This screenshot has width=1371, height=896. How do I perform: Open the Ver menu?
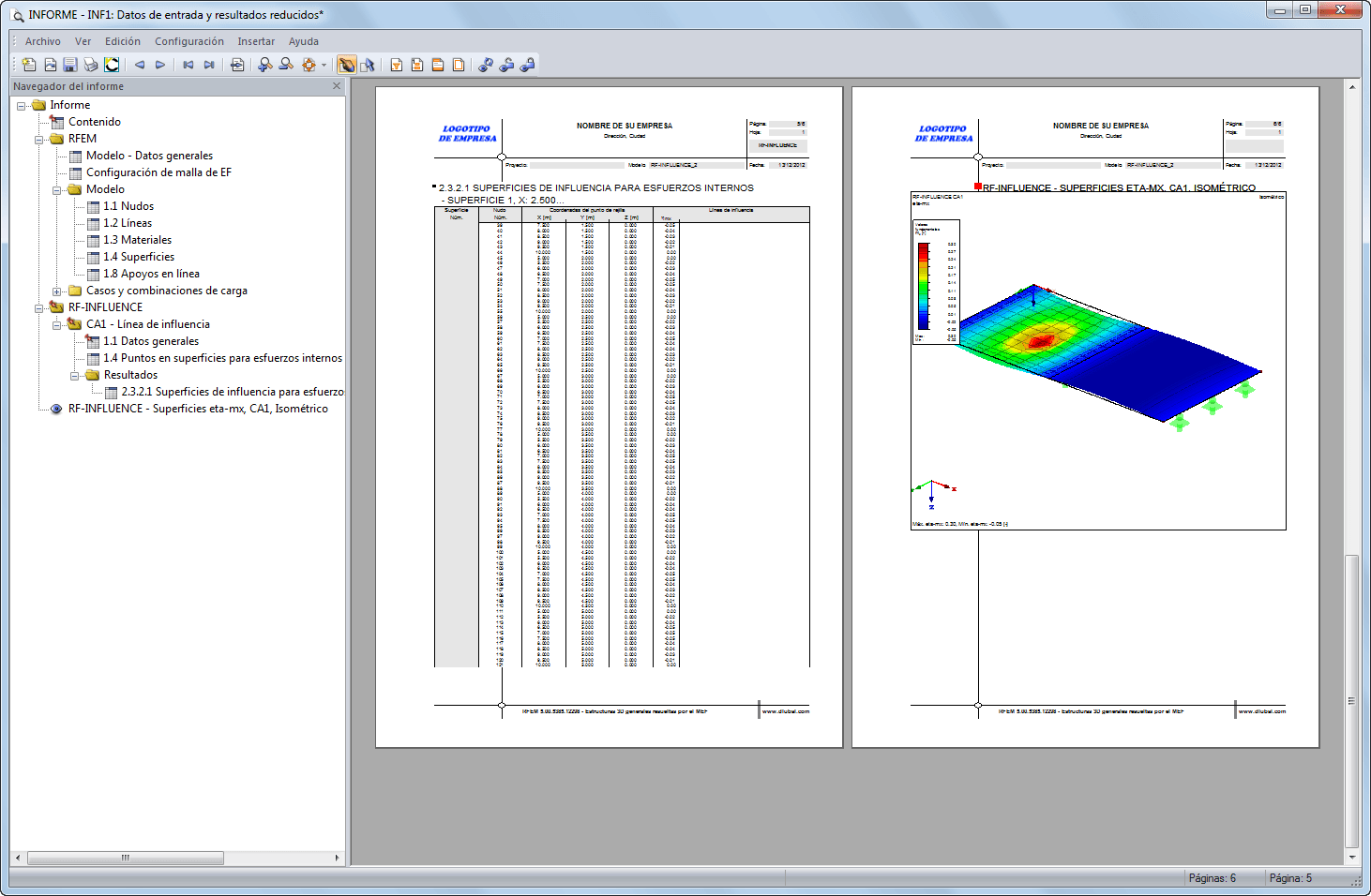[x=83, y=41]
